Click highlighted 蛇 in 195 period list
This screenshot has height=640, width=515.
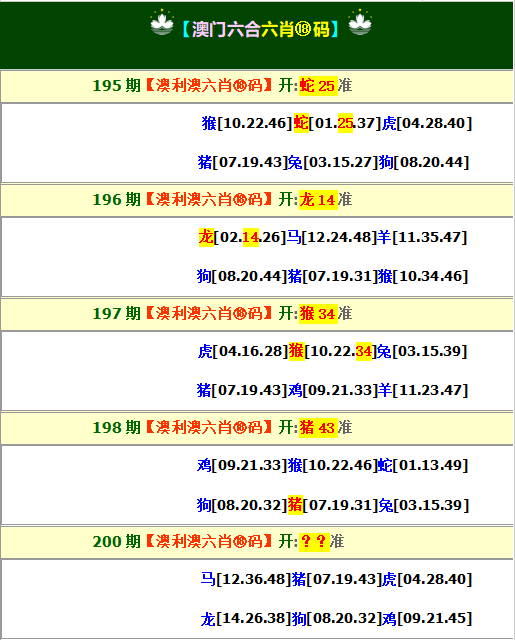point(301,123)
